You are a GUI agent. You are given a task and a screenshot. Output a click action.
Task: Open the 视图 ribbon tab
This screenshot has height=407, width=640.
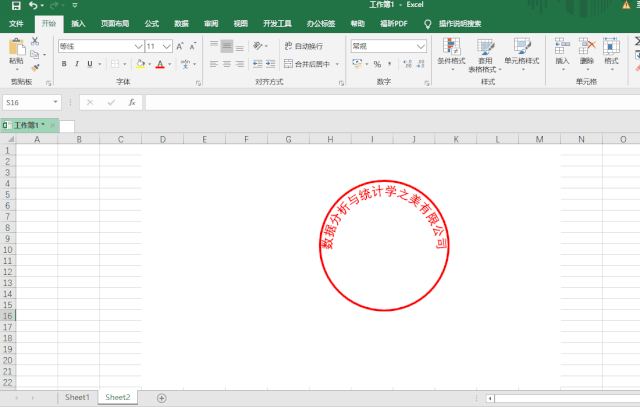coord(240,24)
